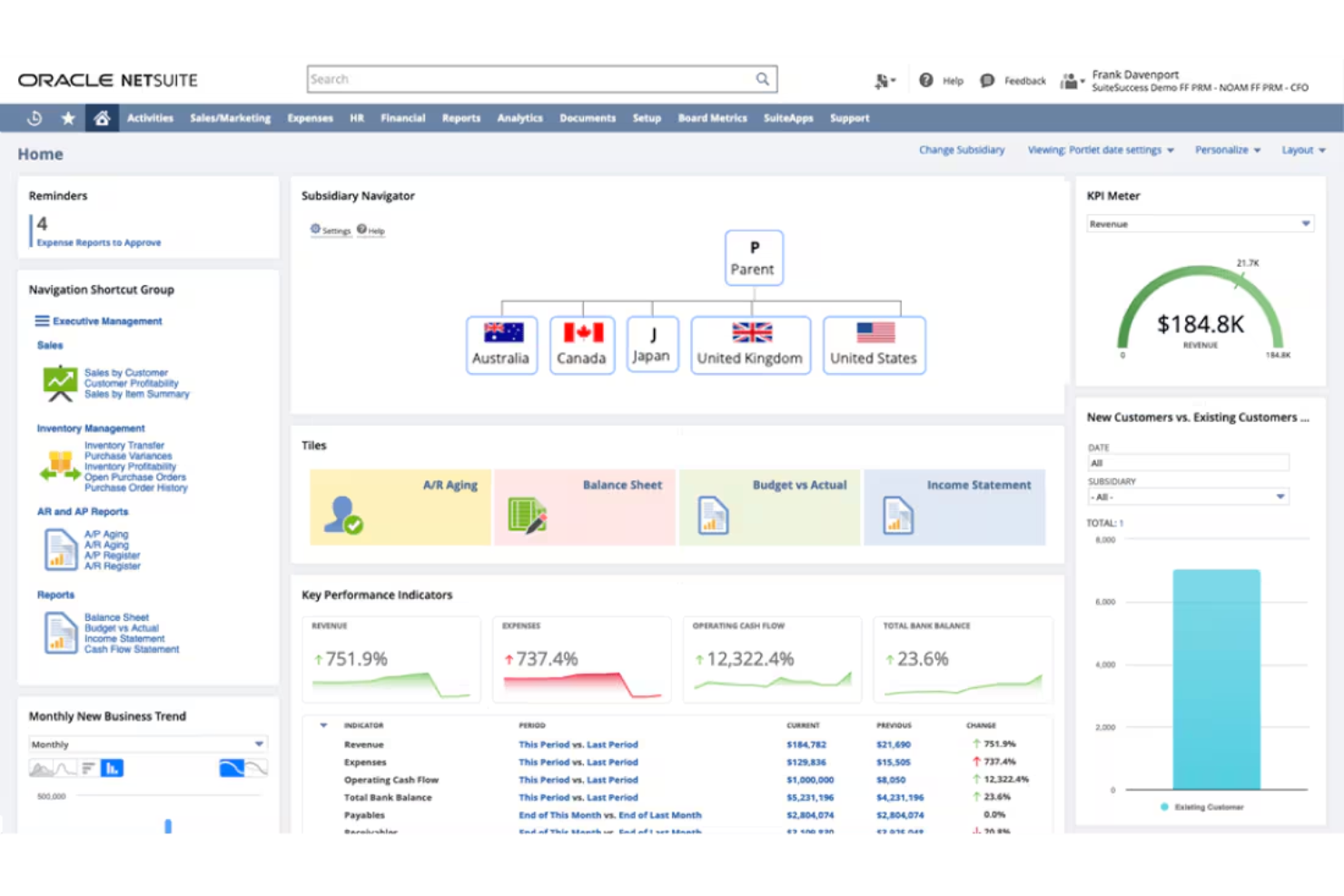The width and height of the screenshot is (1344, 896).
Task: Click the Inventory Management boxes icon
Action: click(x=60, y=466)
